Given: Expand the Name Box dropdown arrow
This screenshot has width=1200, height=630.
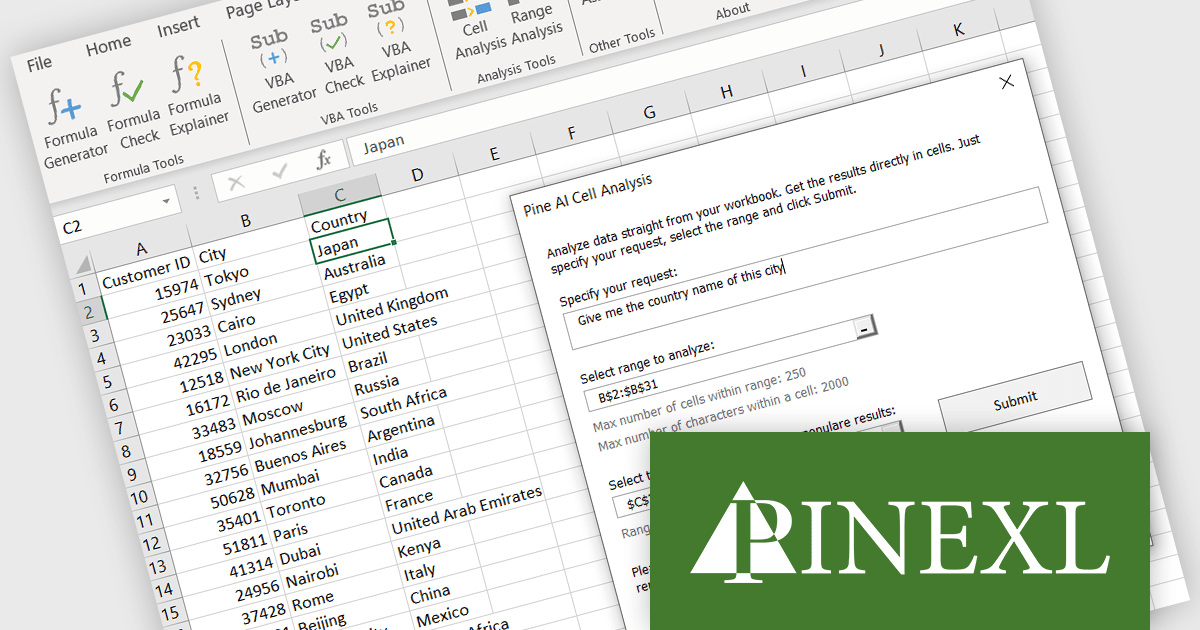Looking at the screenshot, I should point(165,203).
